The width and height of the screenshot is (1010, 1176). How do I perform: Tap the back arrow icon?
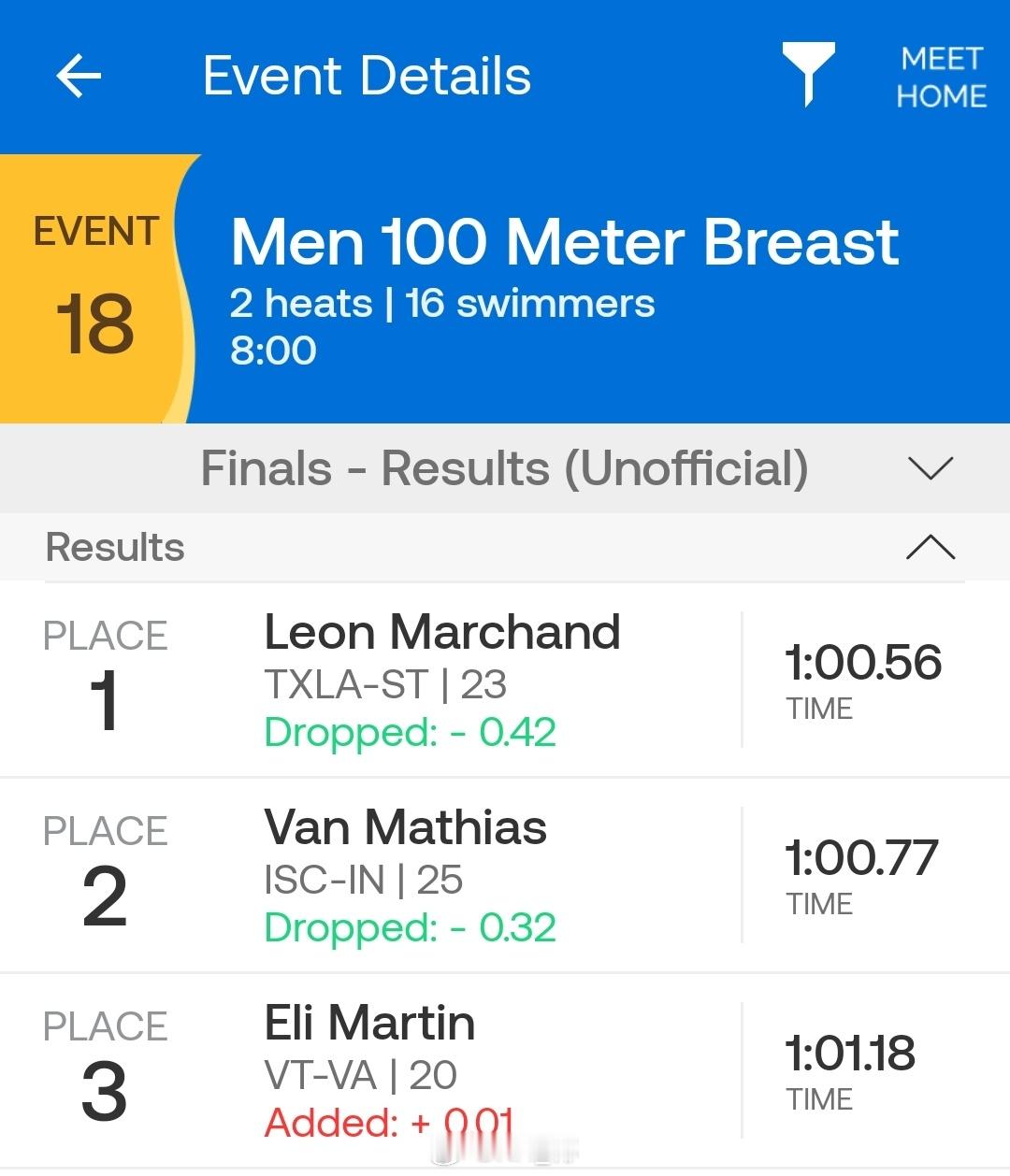[79, 76]
